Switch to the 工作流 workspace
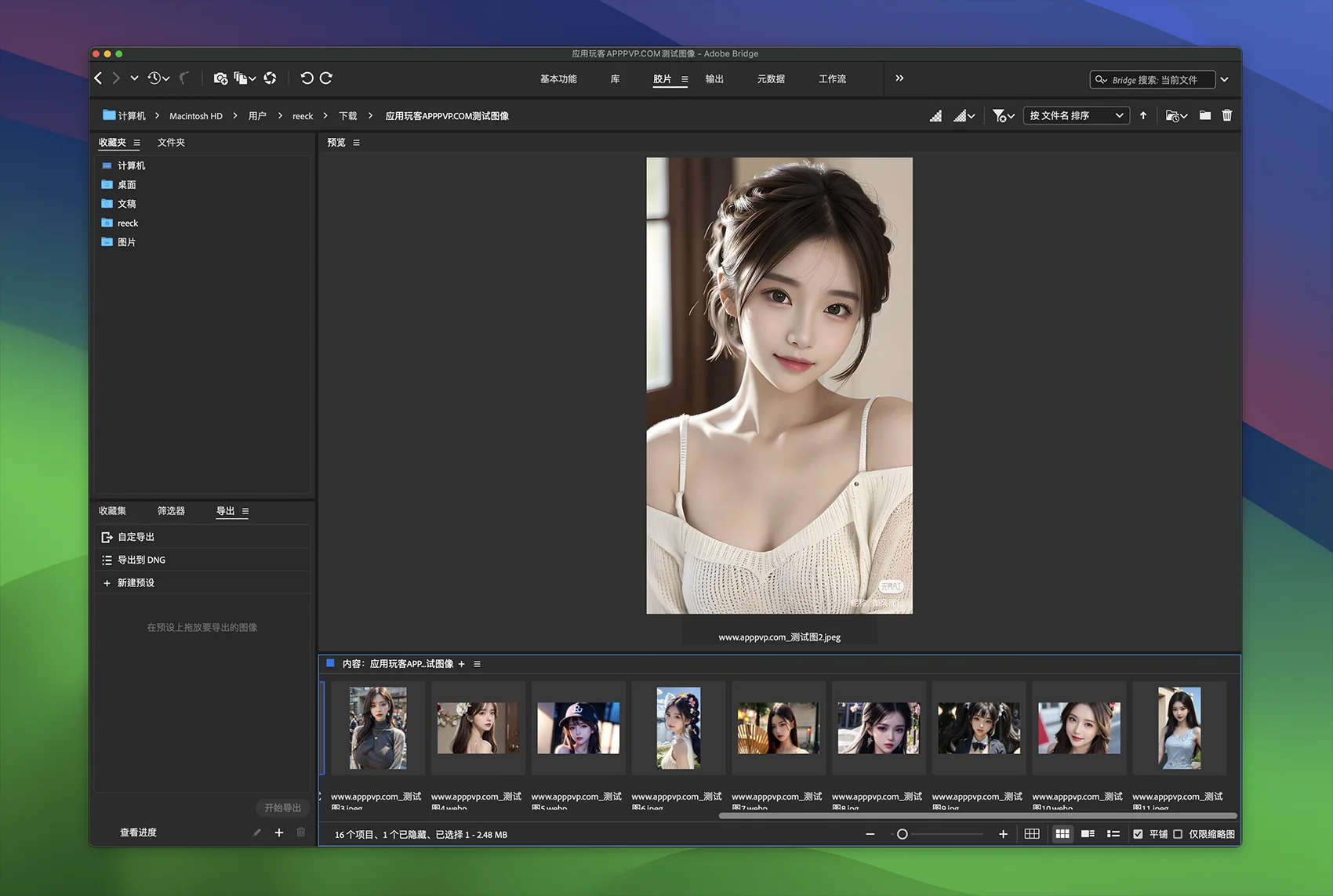Screen dimensions: 1333x896 pyautogui.click(x=832, y=79)
